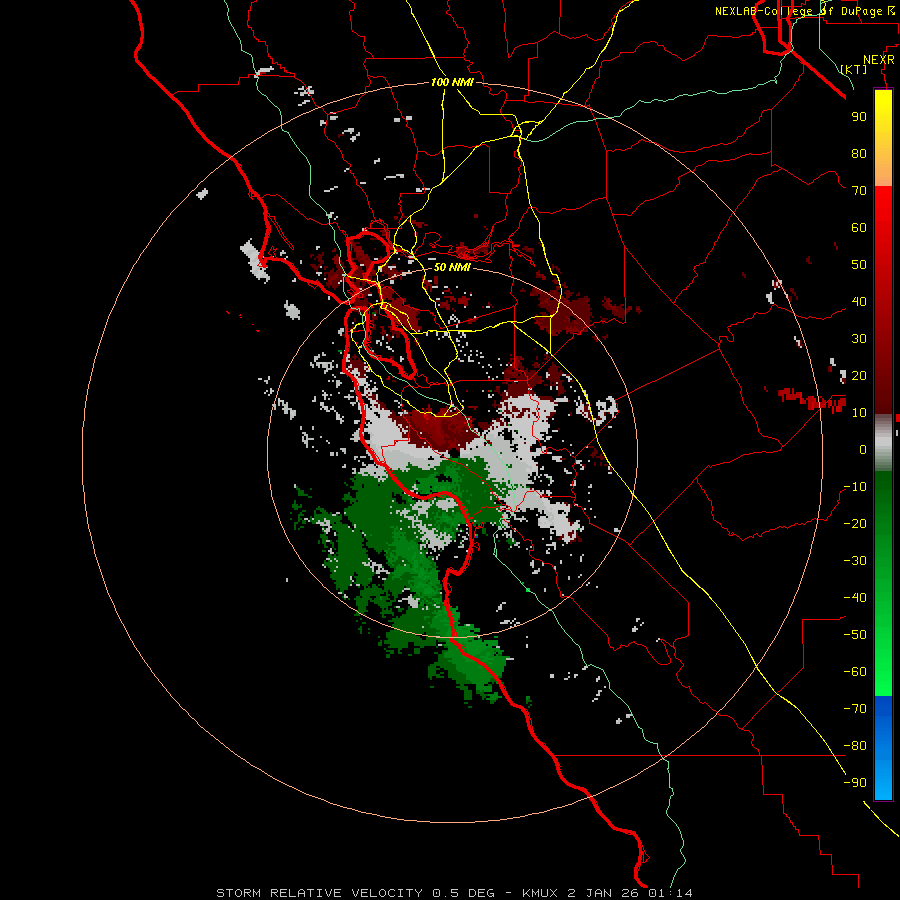This screenshot has height=900, width=900.
Task: Pick the bright green segment near -60 knots
Action: coord(883,672)
